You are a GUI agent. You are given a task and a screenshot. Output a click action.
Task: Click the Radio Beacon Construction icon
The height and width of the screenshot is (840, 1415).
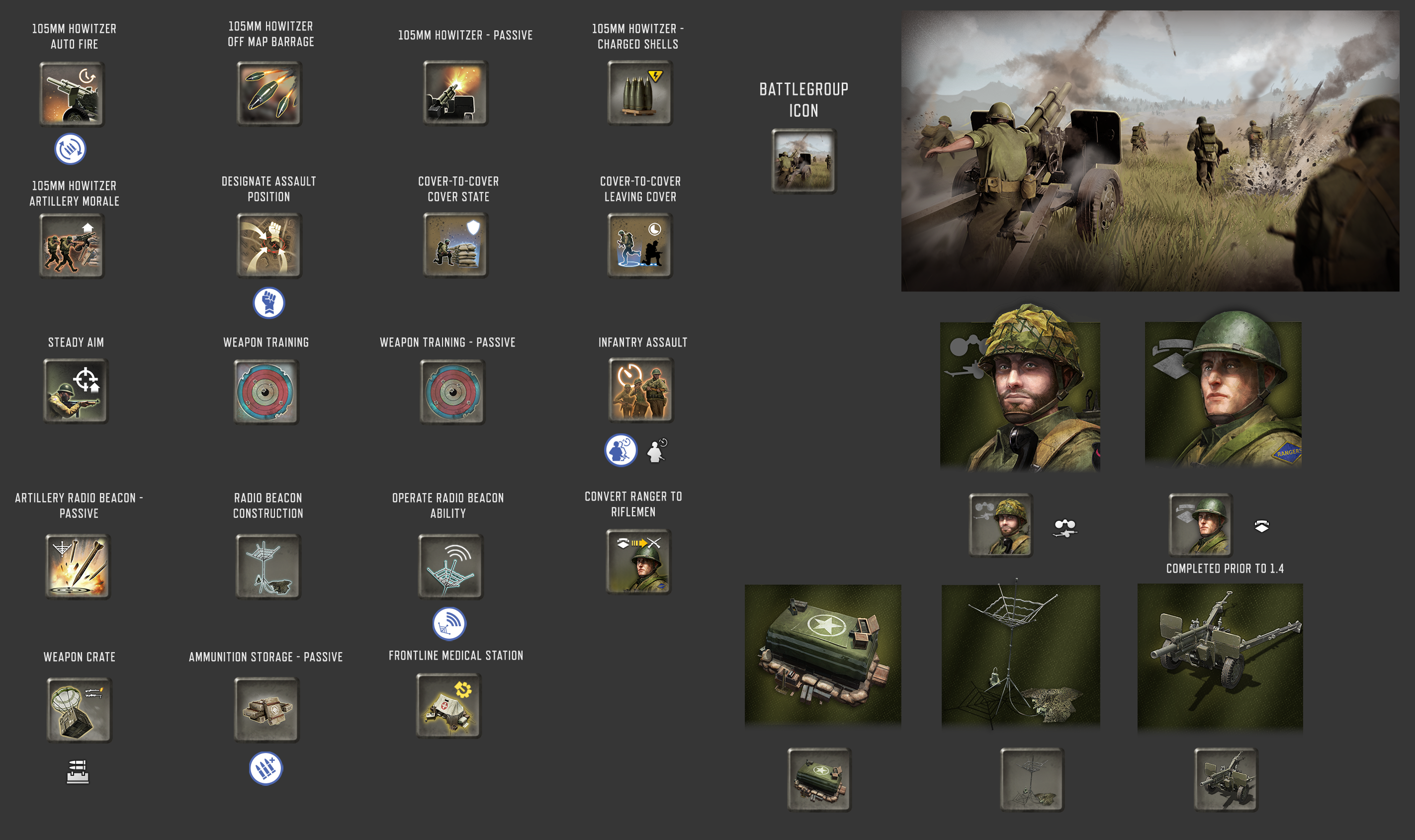pos(268,566)
